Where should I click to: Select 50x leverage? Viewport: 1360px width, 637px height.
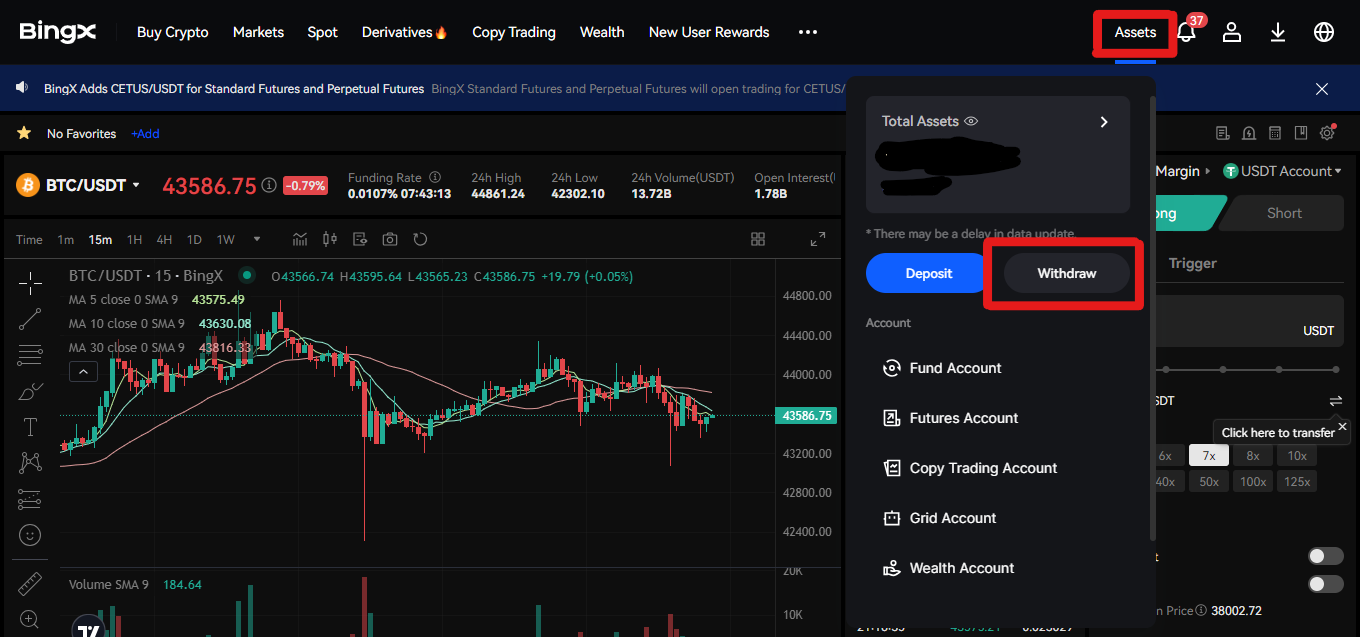click(1209, 481)
